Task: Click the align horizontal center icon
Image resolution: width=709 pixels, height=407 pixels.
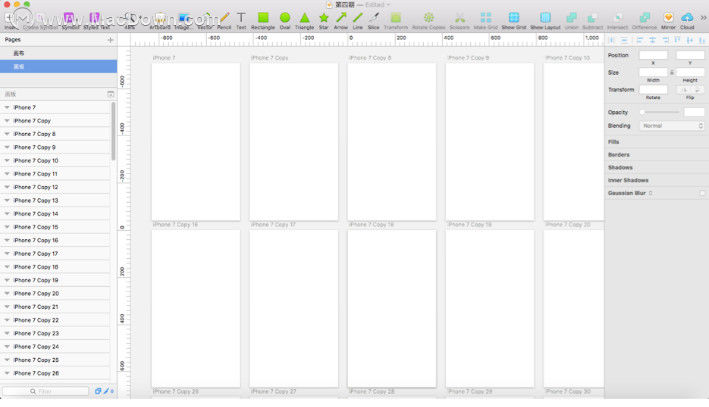Action: pyautogui.click(x=652, y=40)
